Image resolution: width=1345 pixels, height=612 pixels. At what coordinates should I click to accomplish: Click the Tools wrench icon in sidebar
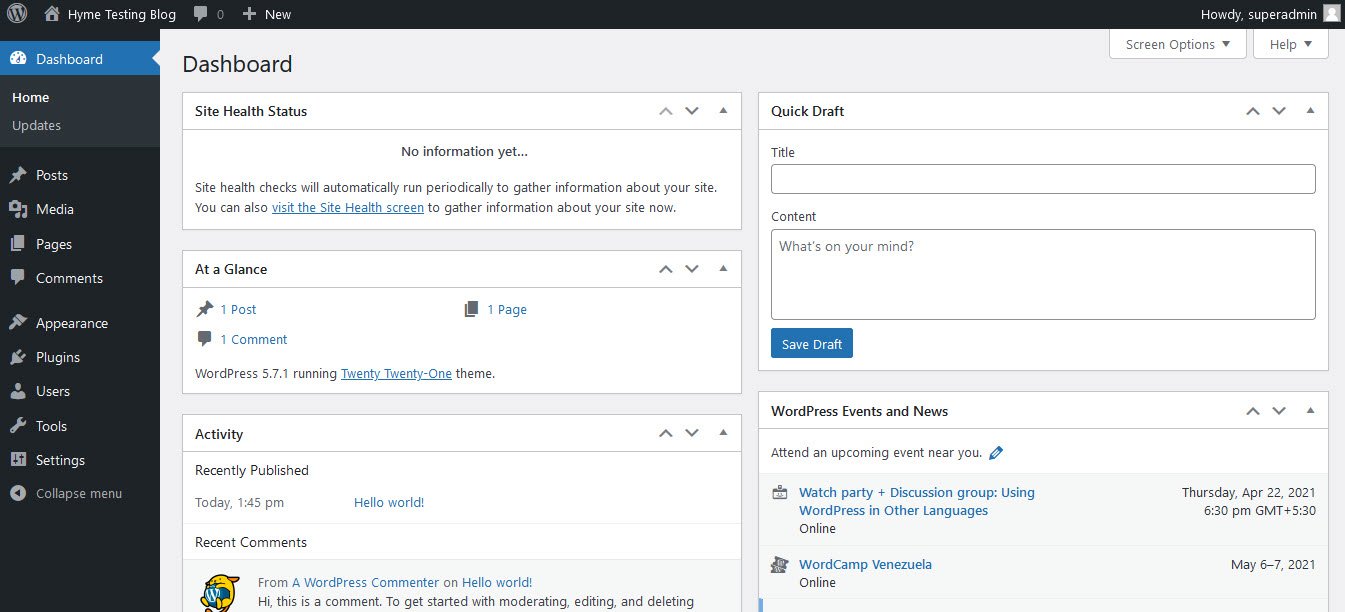tap(18, 426)
